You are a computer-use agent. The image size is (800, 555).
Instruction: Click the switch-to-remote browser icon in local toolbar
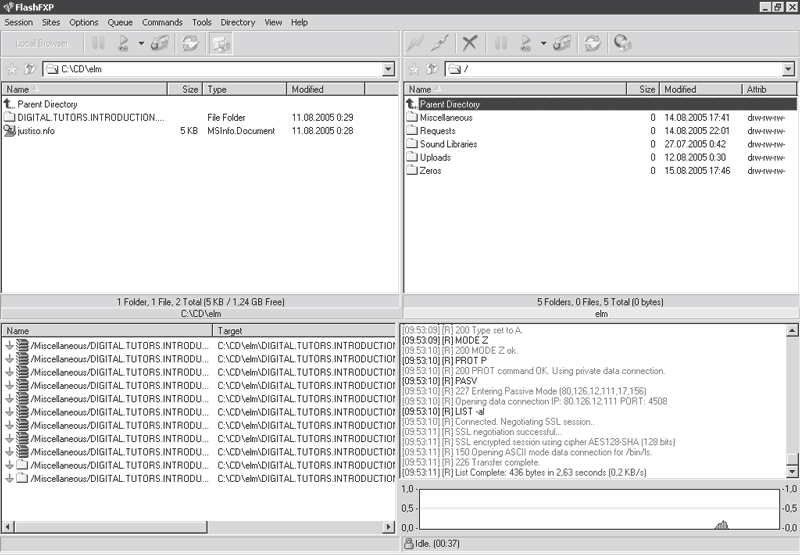220,43
